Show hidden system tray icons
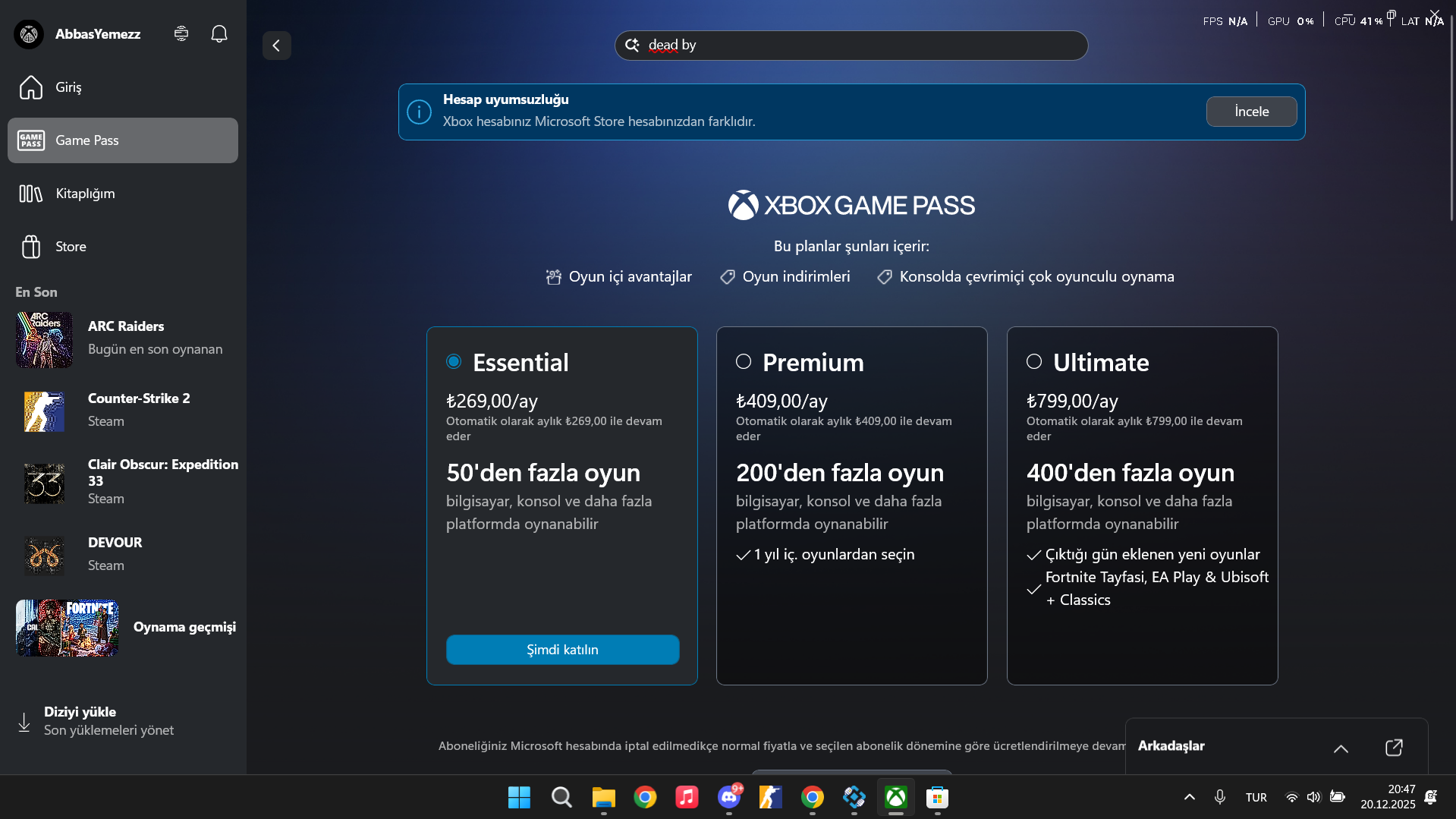Viewport: 1456px width, 819px height. tap(1189, 797)
